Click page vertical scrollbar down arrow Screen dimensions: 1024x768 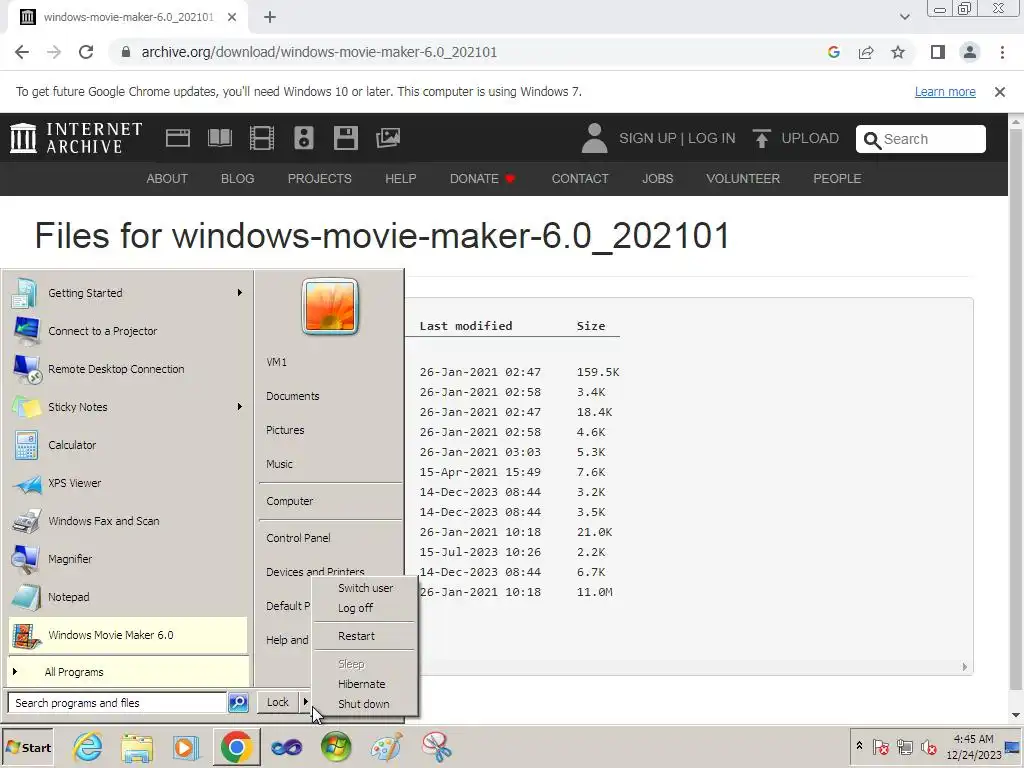point(1016,715)
